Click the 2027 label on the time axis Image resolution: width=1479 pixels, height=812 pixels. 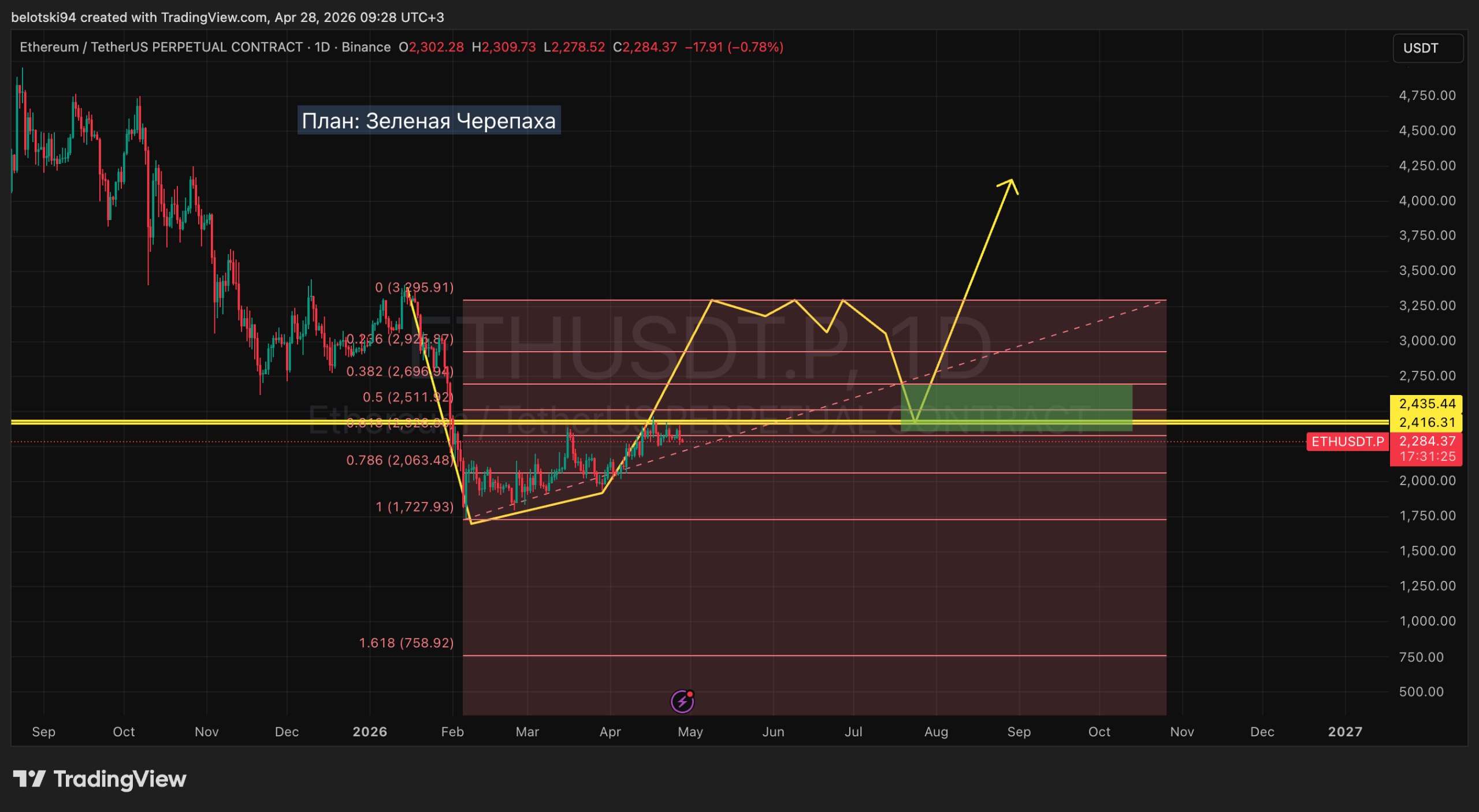[1345, 732]
